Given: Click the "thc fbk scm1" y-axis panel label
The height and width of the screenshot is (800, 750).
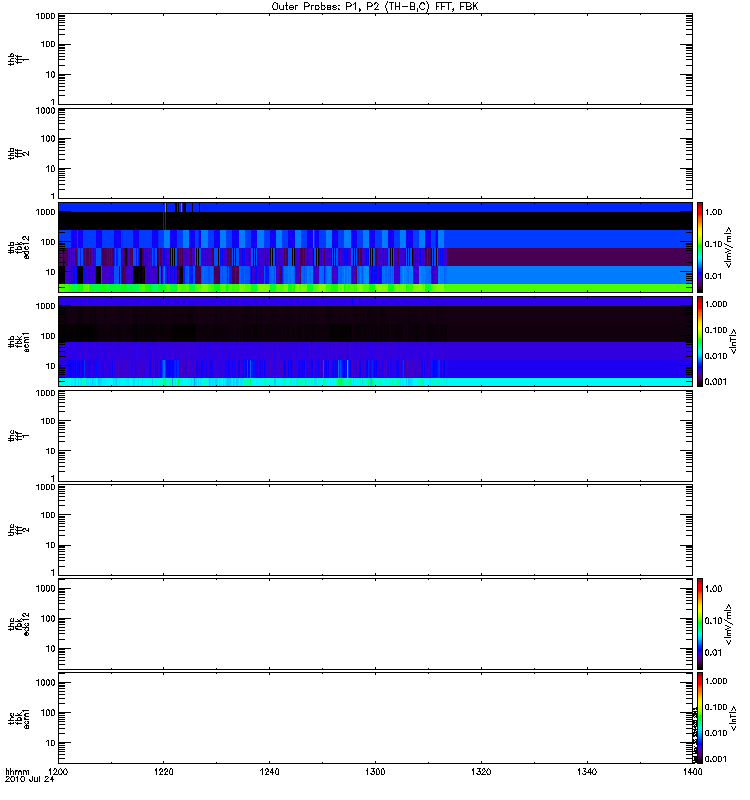Looking at the screenshot, I should pyautogui.click(x=19, y=718).
